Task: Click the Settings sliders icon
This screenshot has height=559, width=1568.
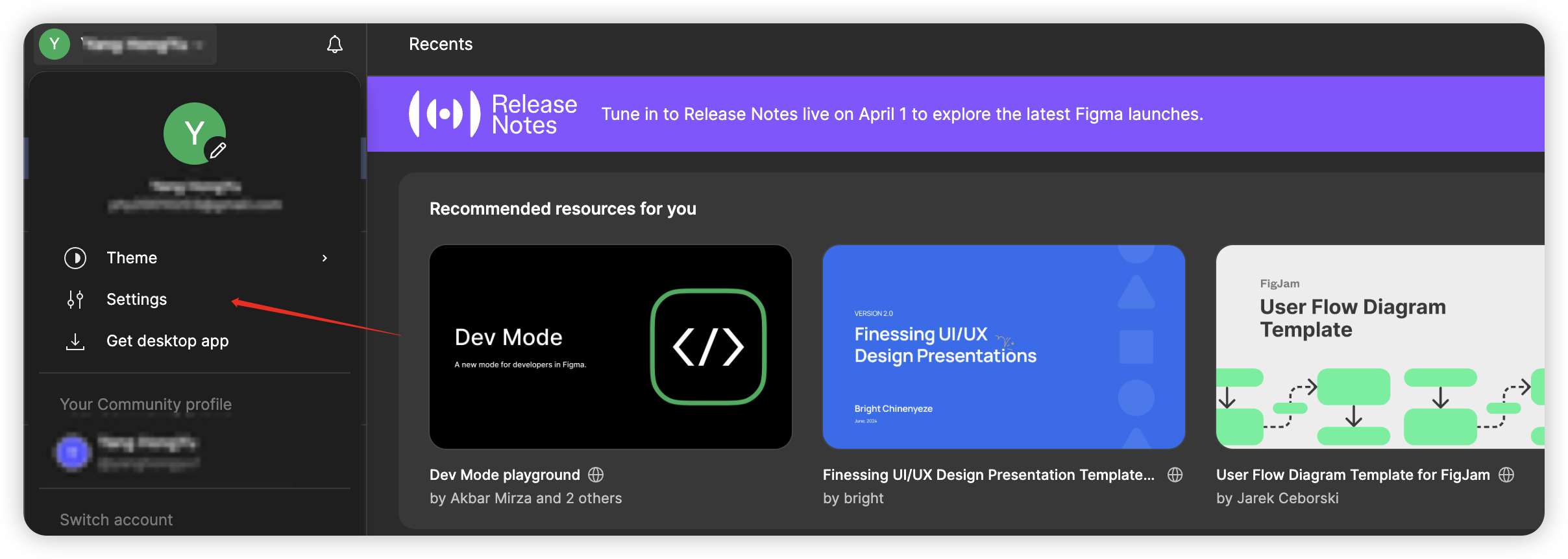Action: point(75,300)
